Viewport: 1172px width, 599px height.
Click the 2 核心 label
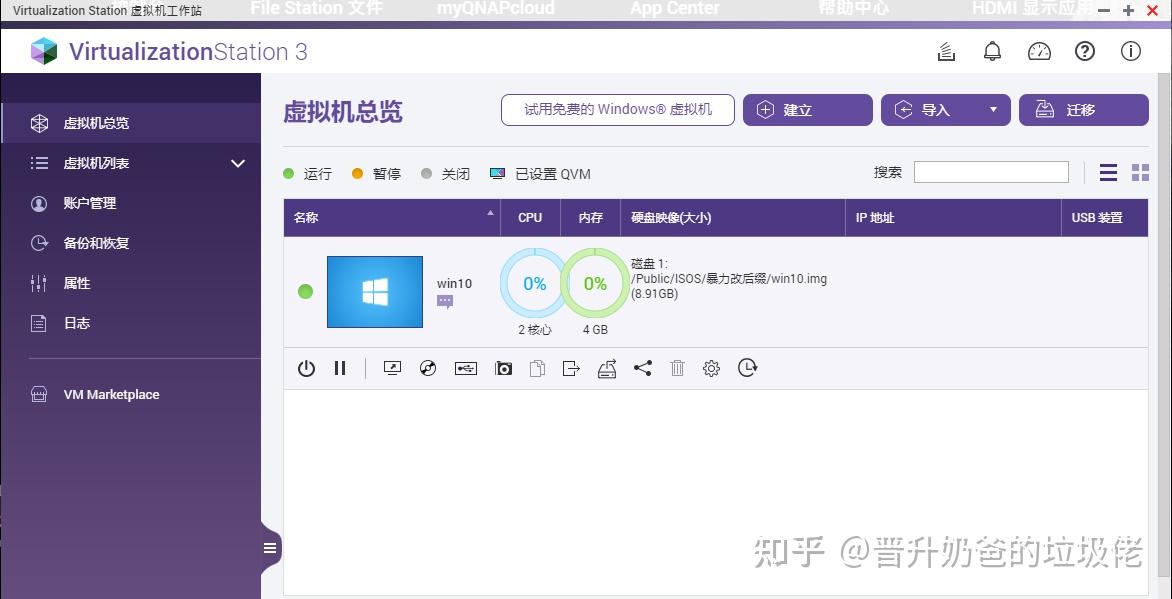pos(534,329)
